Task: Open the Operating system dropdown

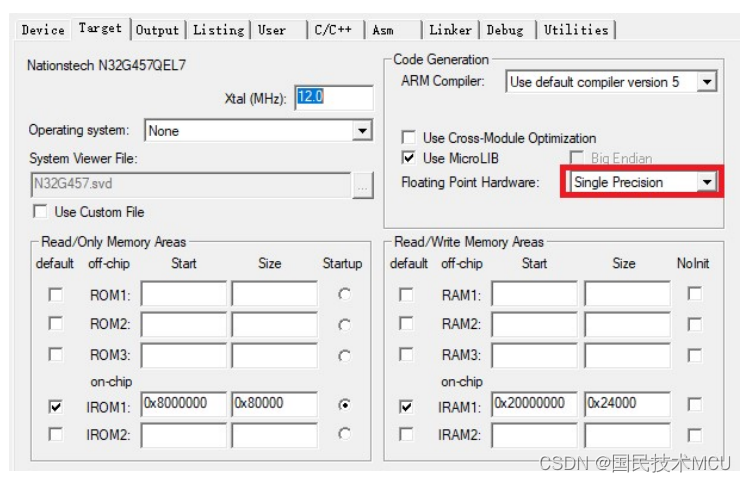Action: tap(258, 130)
